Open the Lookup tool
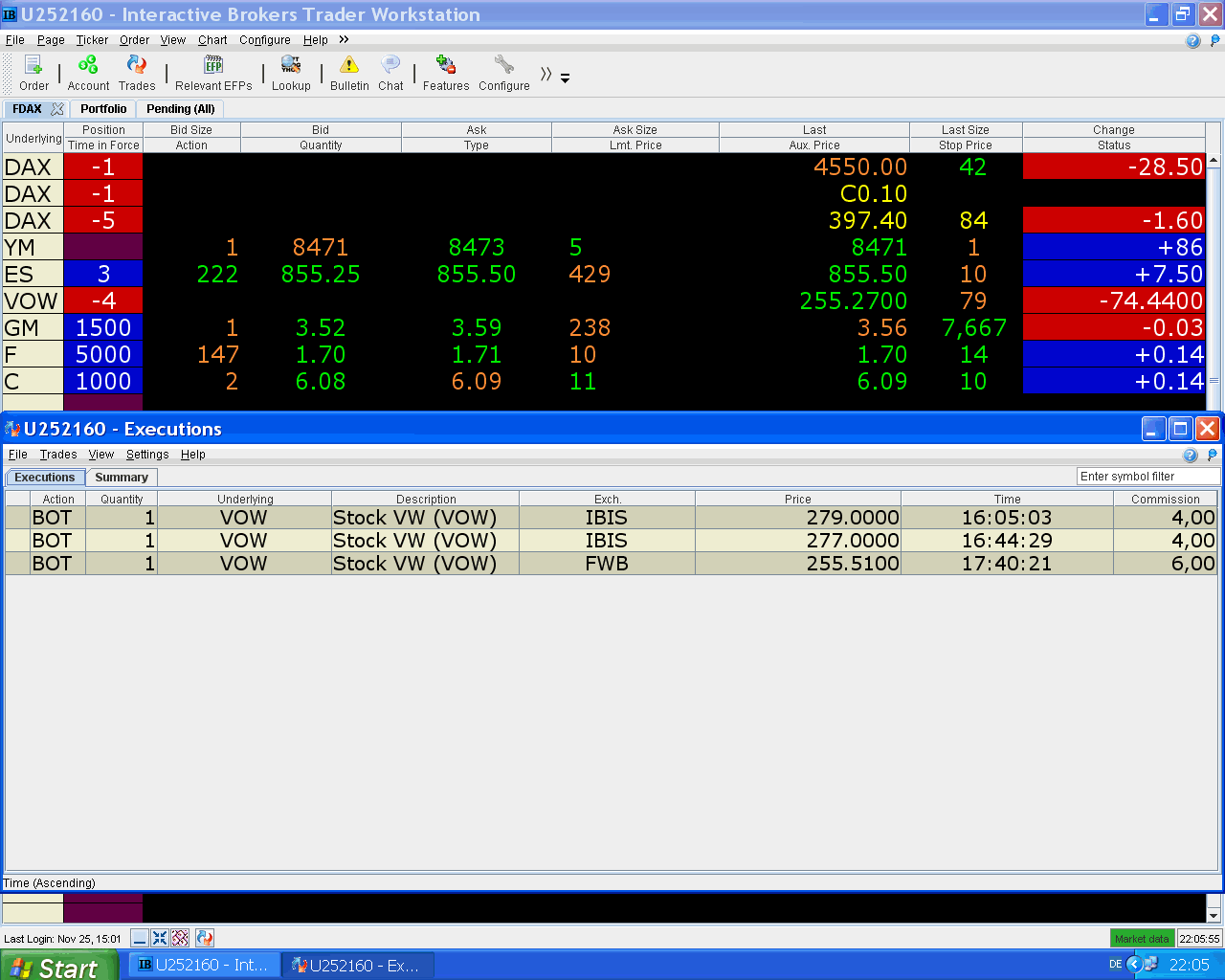The width and height of the screenshot is (1225, 980). [291, 73]
